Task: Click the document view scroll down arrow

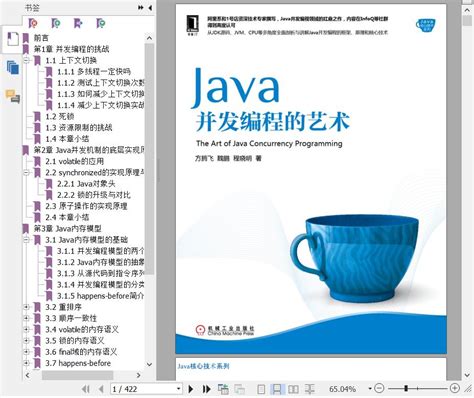Action: (467, 375)
